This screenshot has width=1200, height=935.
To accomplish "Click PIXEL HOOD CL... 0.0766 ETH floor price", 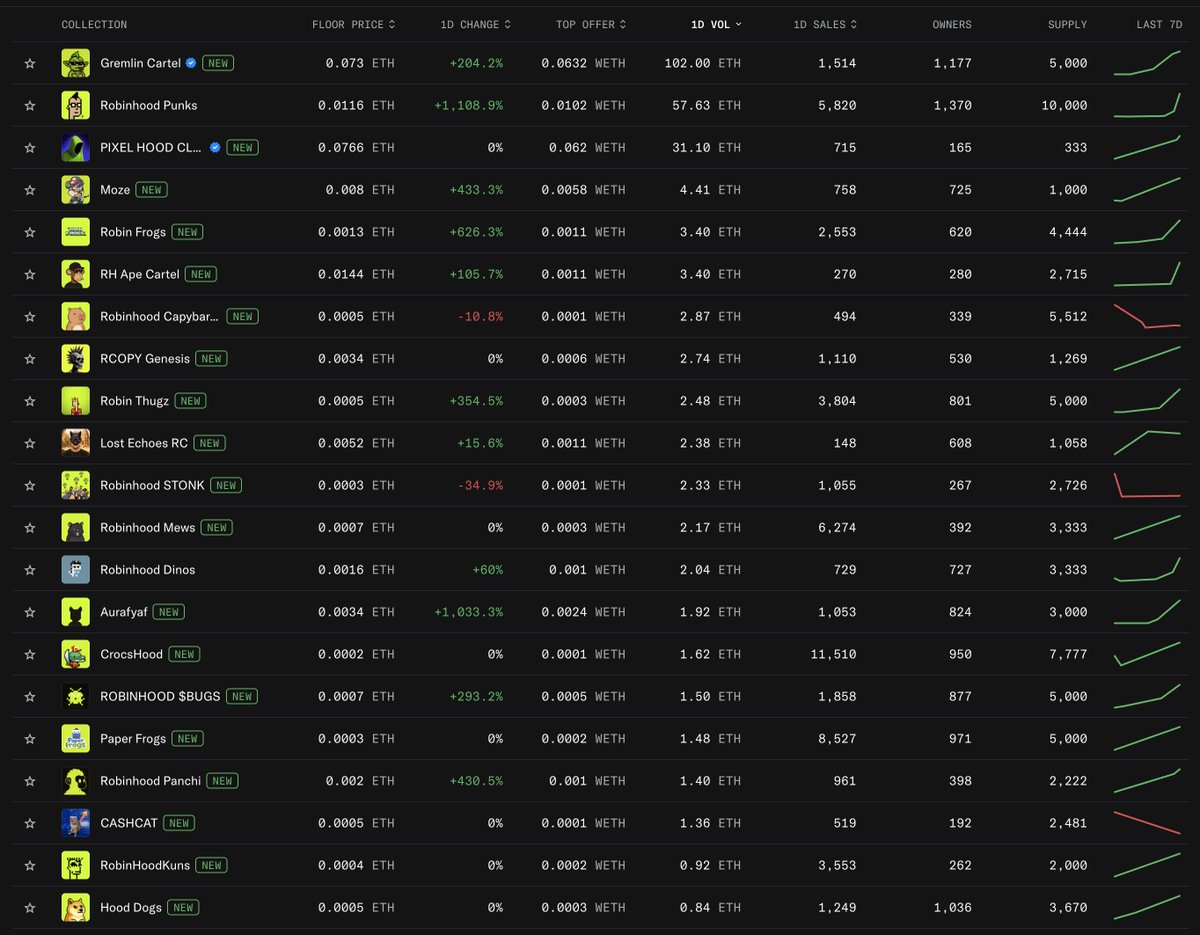I will coord(356,147).
